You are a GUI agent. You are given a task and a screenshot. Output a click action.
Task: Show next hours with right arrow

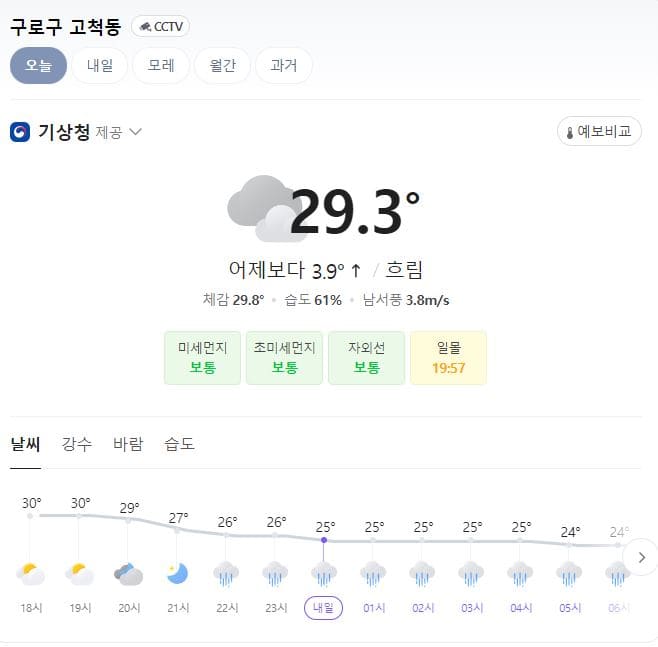pyautogui.click(x=641, y=557)
